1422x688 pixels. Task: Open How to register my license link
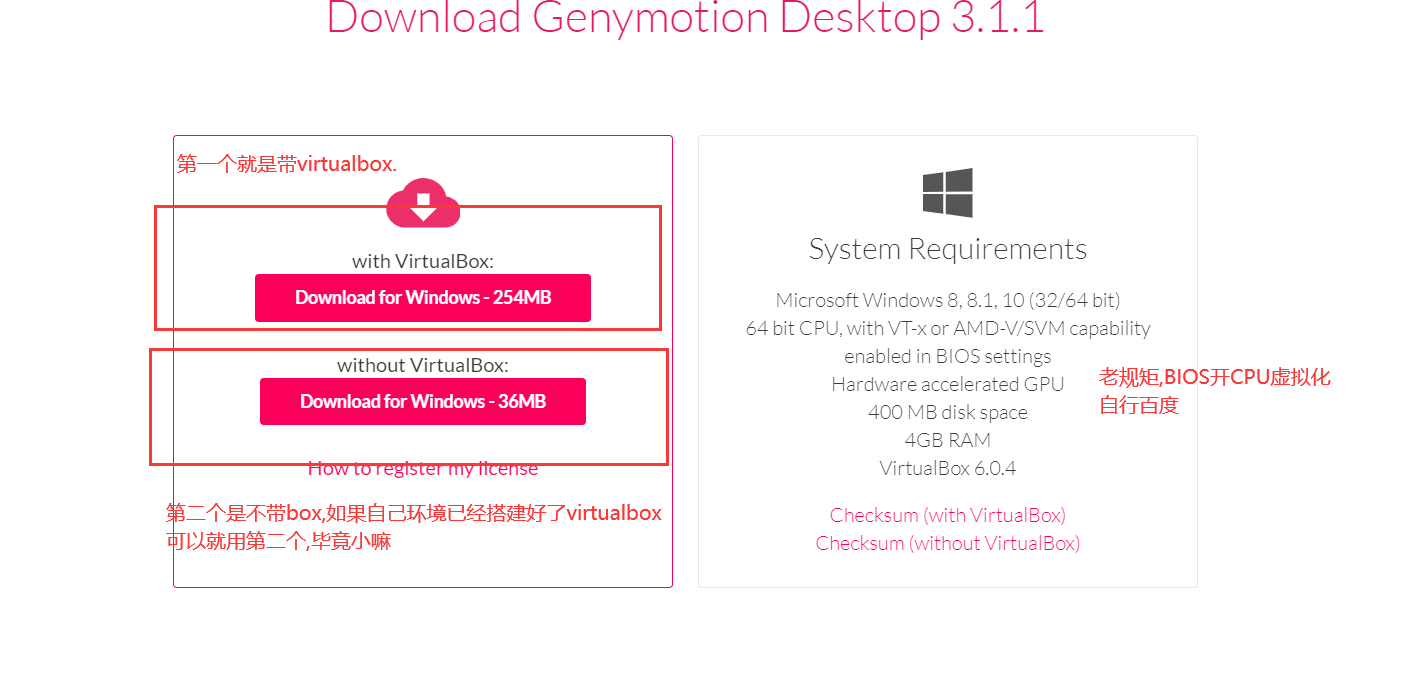[x=423, y=468]
